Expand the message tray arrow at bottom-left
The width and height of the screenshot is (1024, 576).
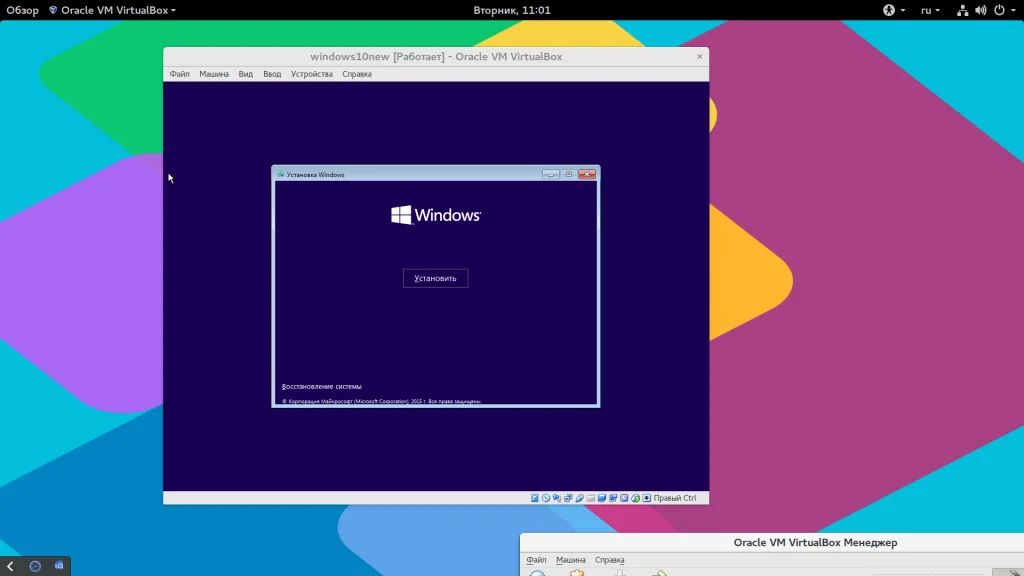tap(10, 566)
